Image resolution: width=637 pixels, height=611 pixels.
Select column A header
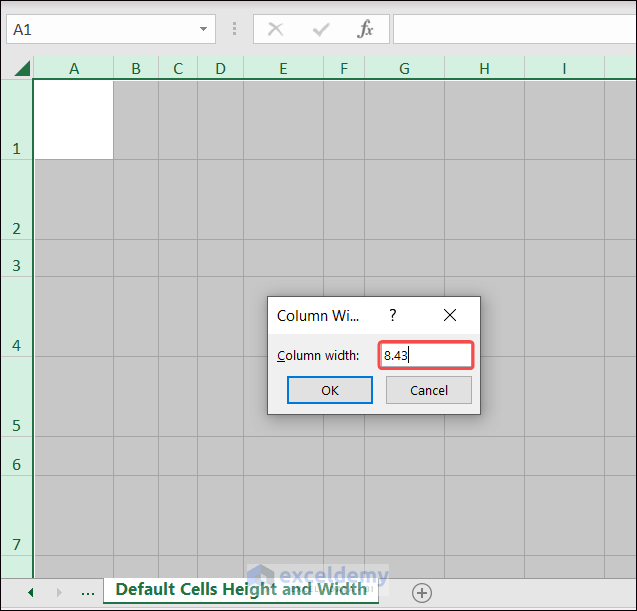point(74,68)
